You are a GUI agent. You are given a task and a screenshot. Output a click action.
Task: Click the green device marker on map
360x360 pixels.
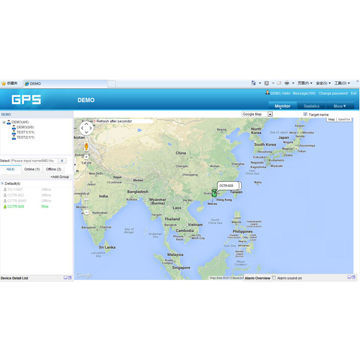point(214,193)
